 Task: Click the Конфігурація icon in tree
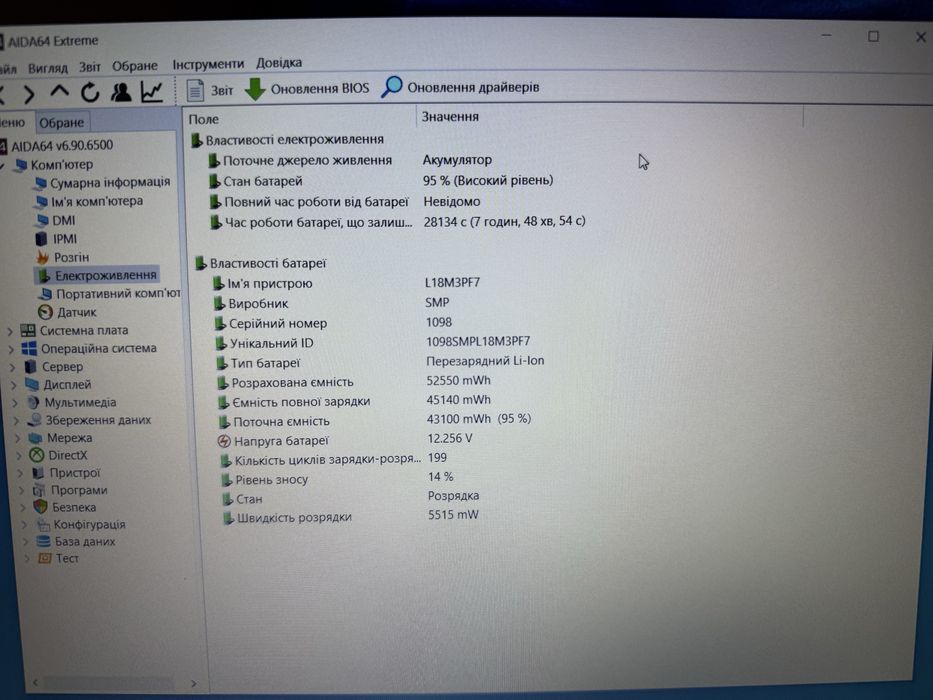43,524
